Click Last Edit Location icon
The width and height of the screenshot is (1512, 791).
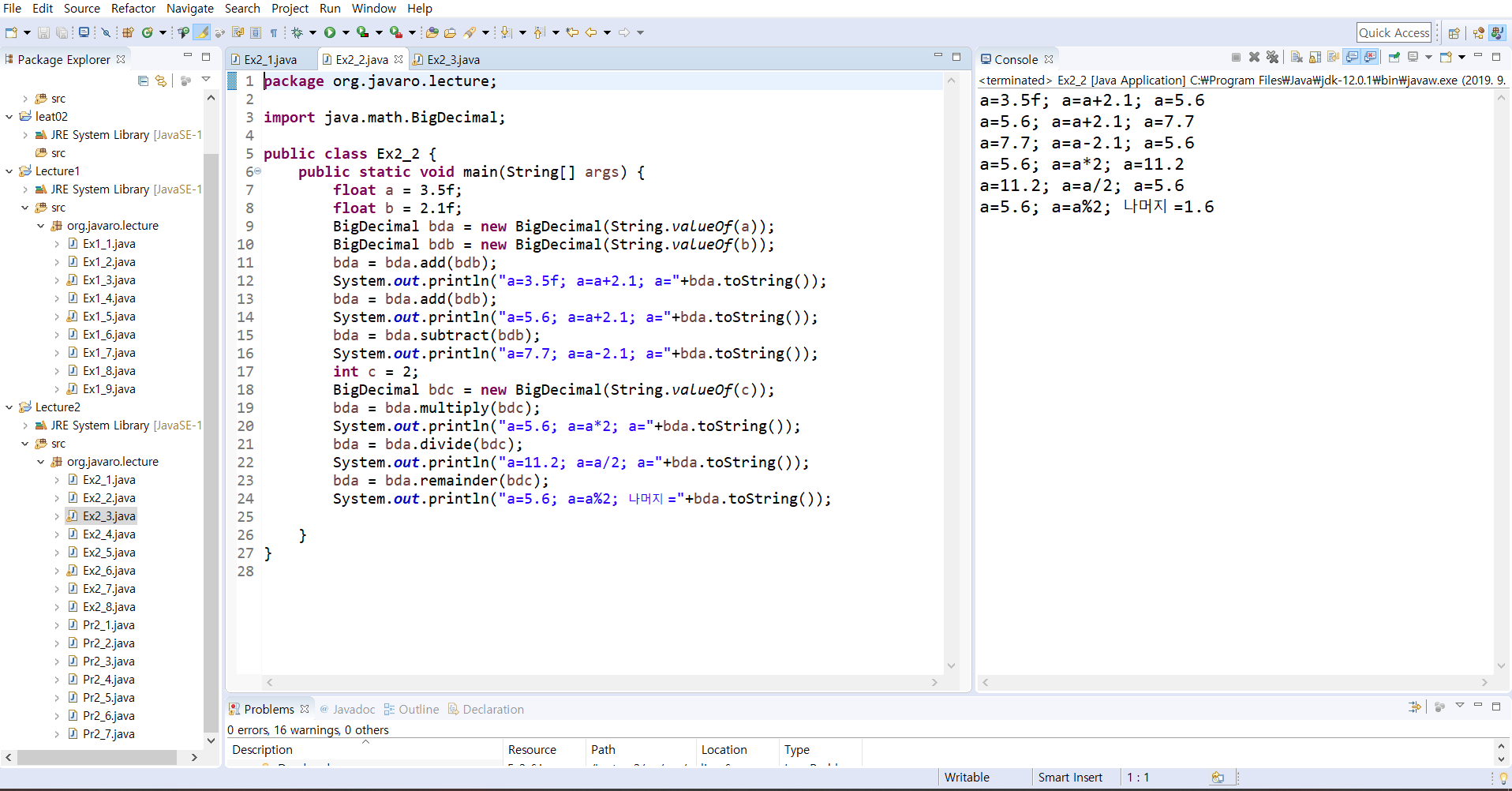click(572, 32)
